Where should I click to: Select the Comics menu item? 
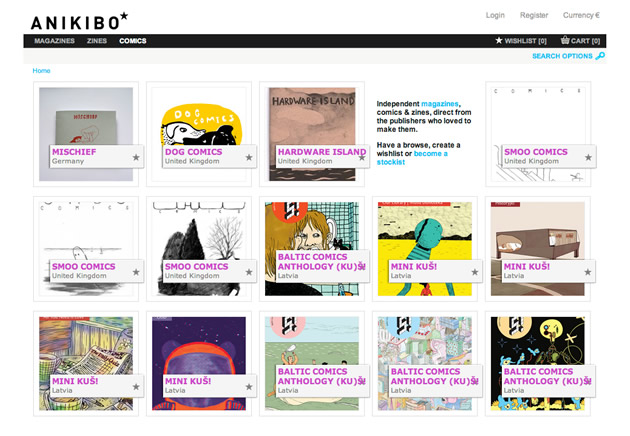coord(133,41)
